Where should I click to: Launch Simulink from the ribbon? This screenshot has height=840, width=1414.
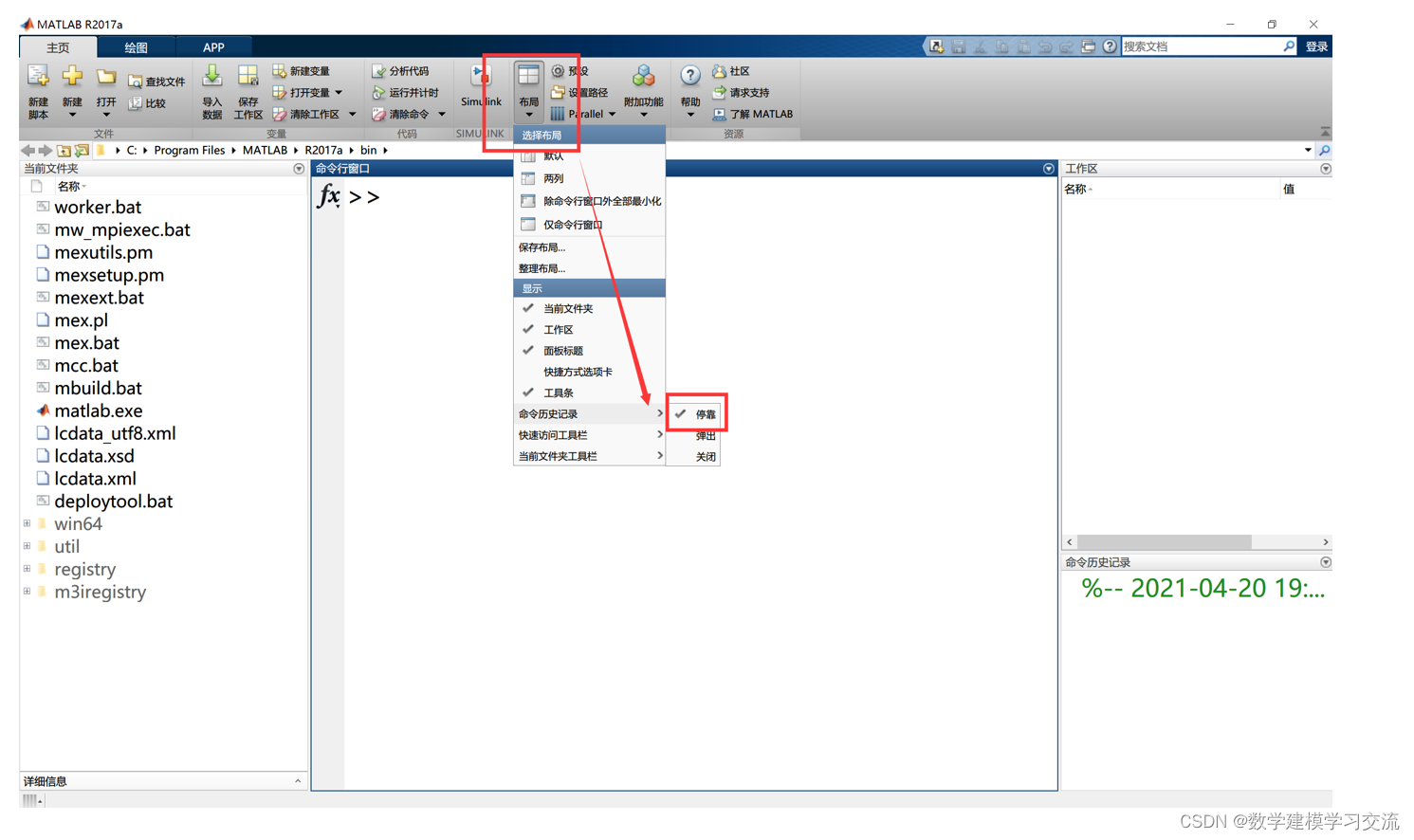pyautogui.click(x=481, y=85)
